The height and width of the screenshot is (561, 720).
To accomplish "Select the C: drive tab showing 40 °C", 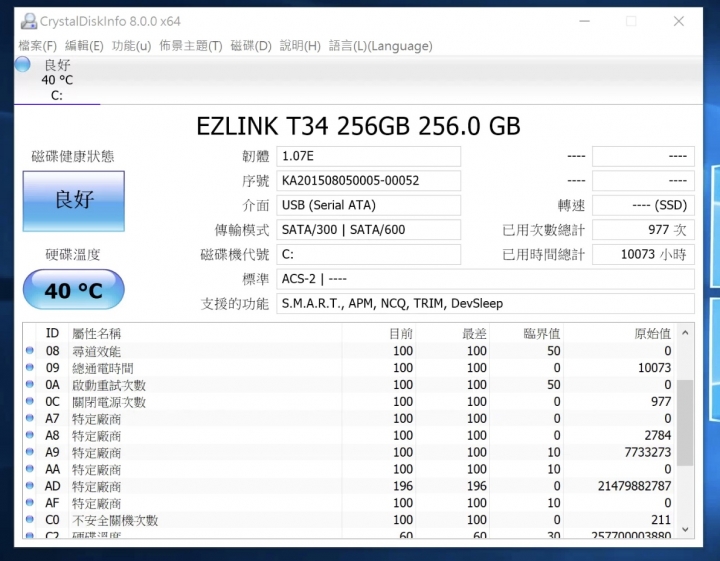I will click(57, 80).
